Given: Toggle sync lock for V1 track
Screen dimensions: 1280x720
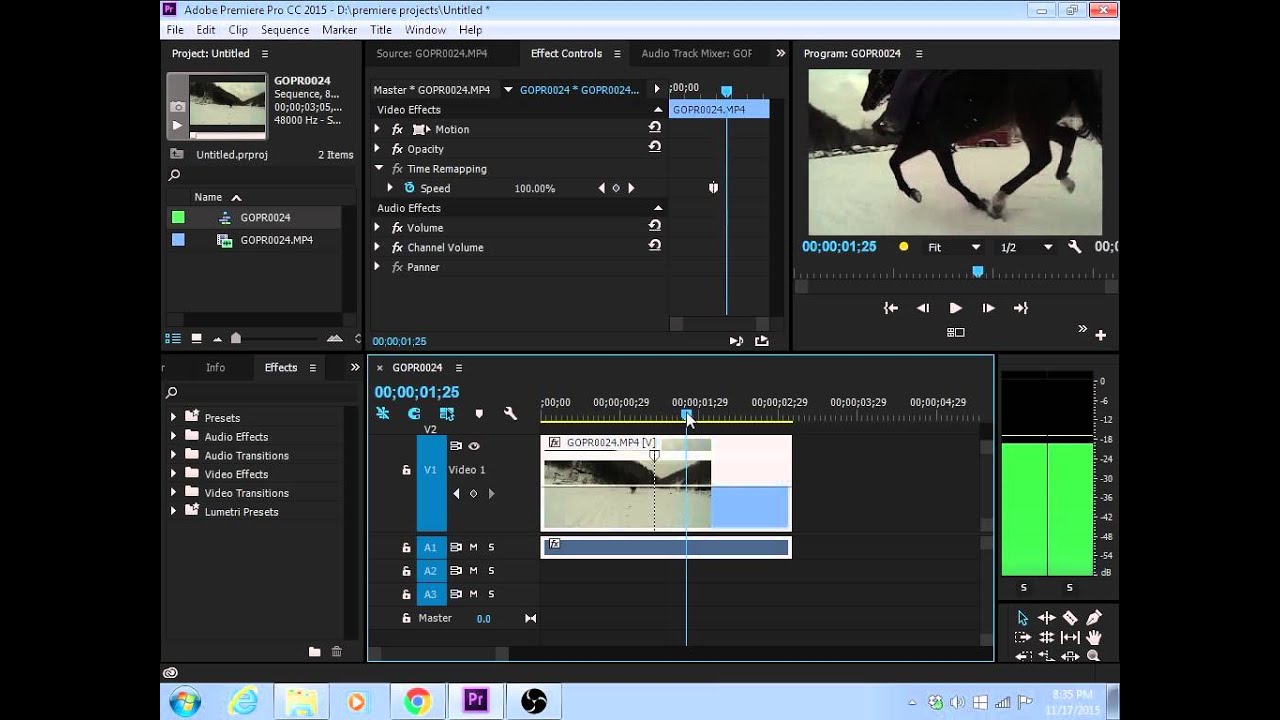Looking at the screenshot, I should (456, 446).
